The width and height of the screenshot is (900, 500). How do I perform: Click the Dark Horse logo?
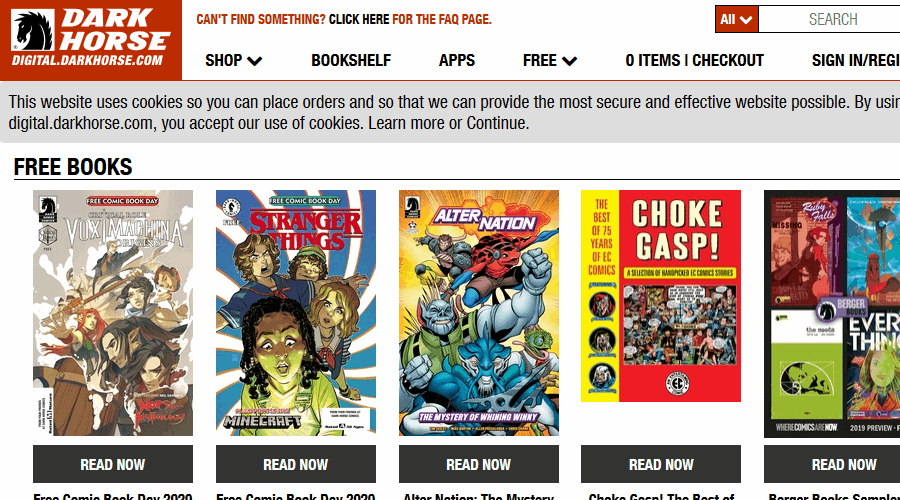(x=91, y=38)
